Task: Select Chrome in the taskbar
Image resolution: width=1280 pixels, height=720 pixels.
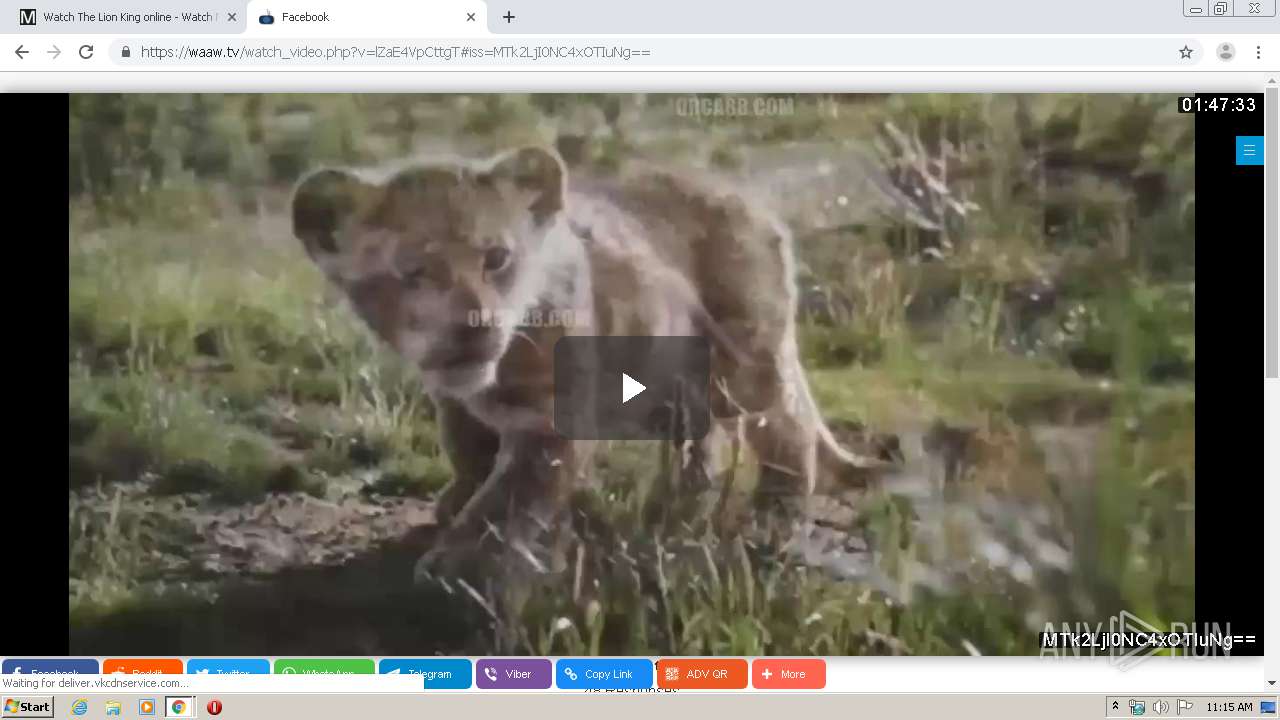Action: (179, 707)
